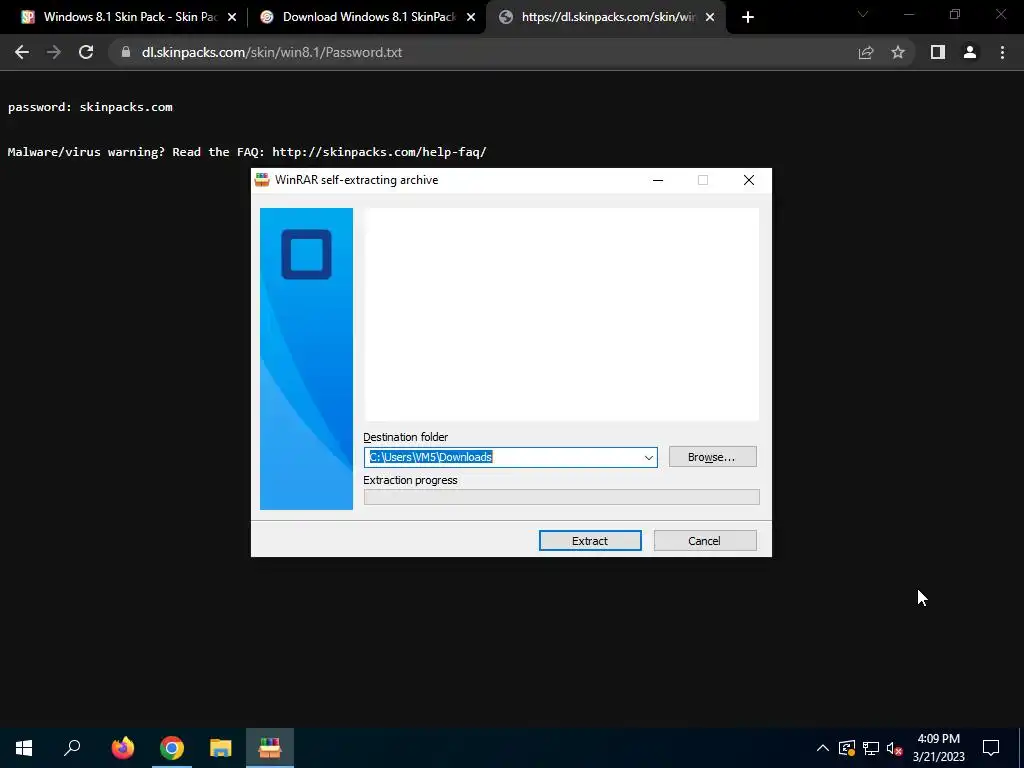
Task: Click the security tray icon with orange dot
Action: point(847,748)
